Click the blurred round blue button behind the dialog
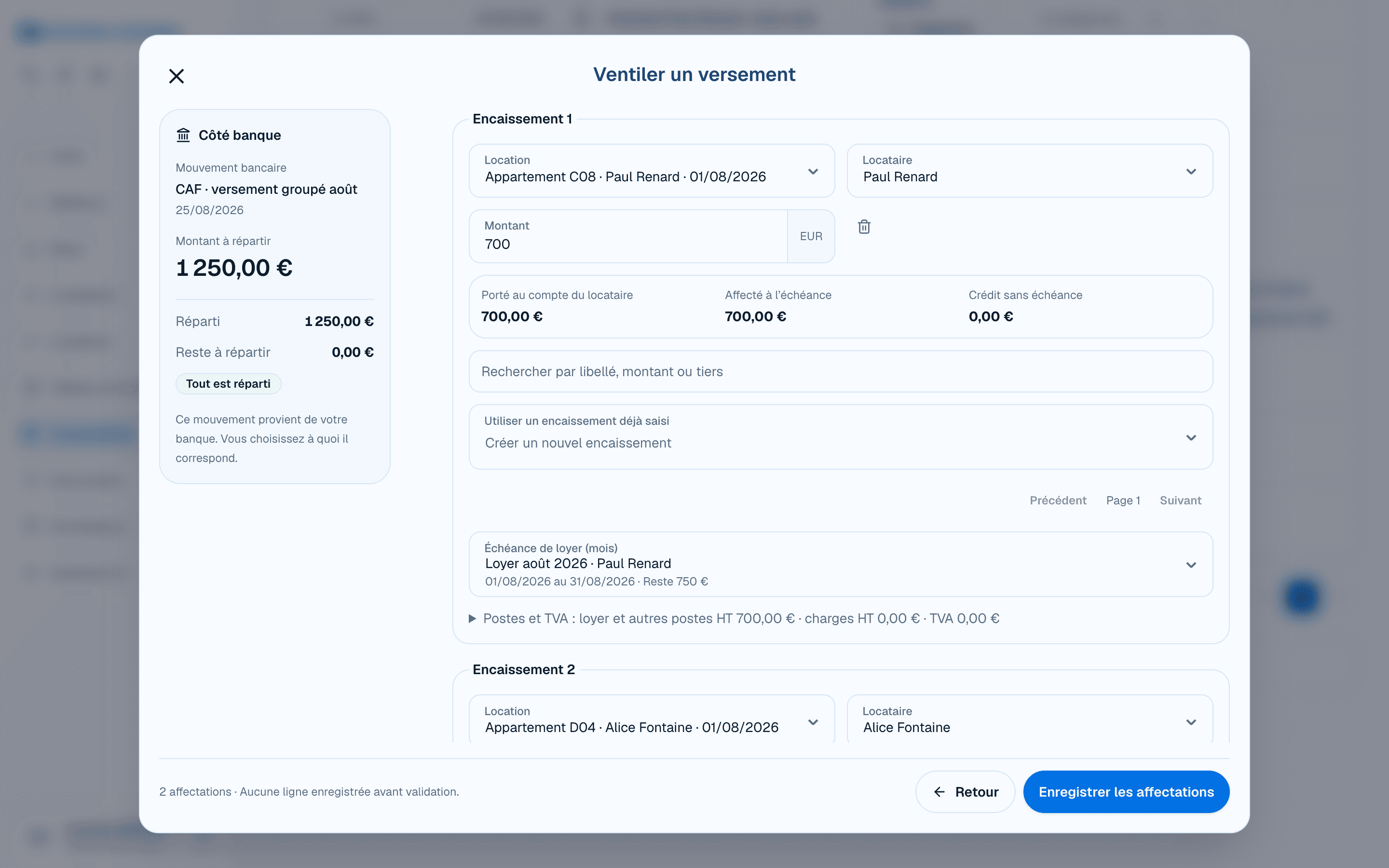Screen dimensions: 1389x868 (1302, 597)
